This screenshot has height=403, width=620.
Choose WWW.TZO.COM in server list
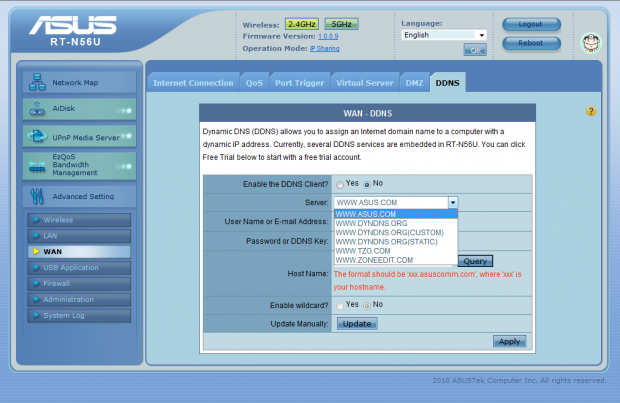click(x=396, y=251)
